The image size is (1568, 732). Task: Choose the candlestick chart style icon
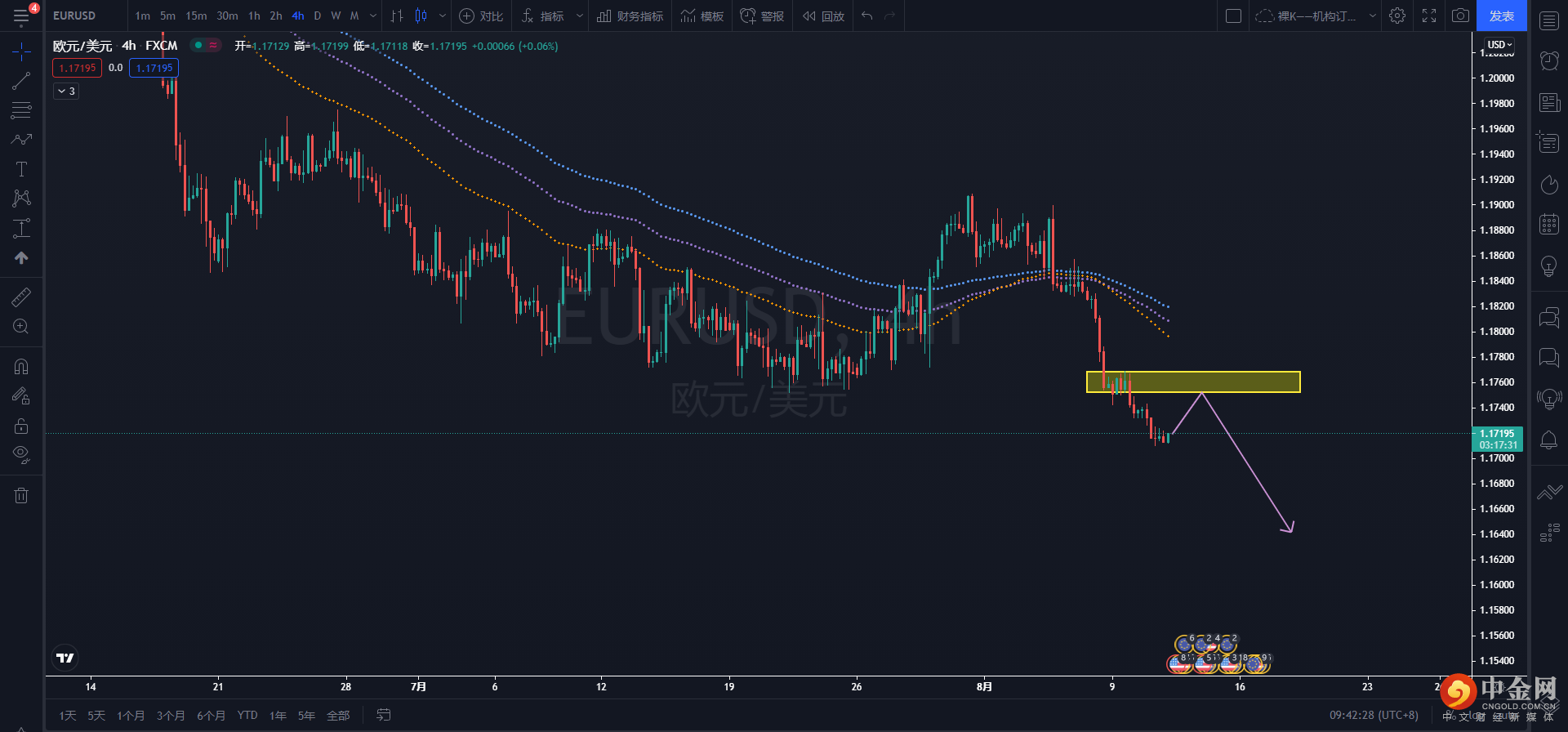pos(421,16)
